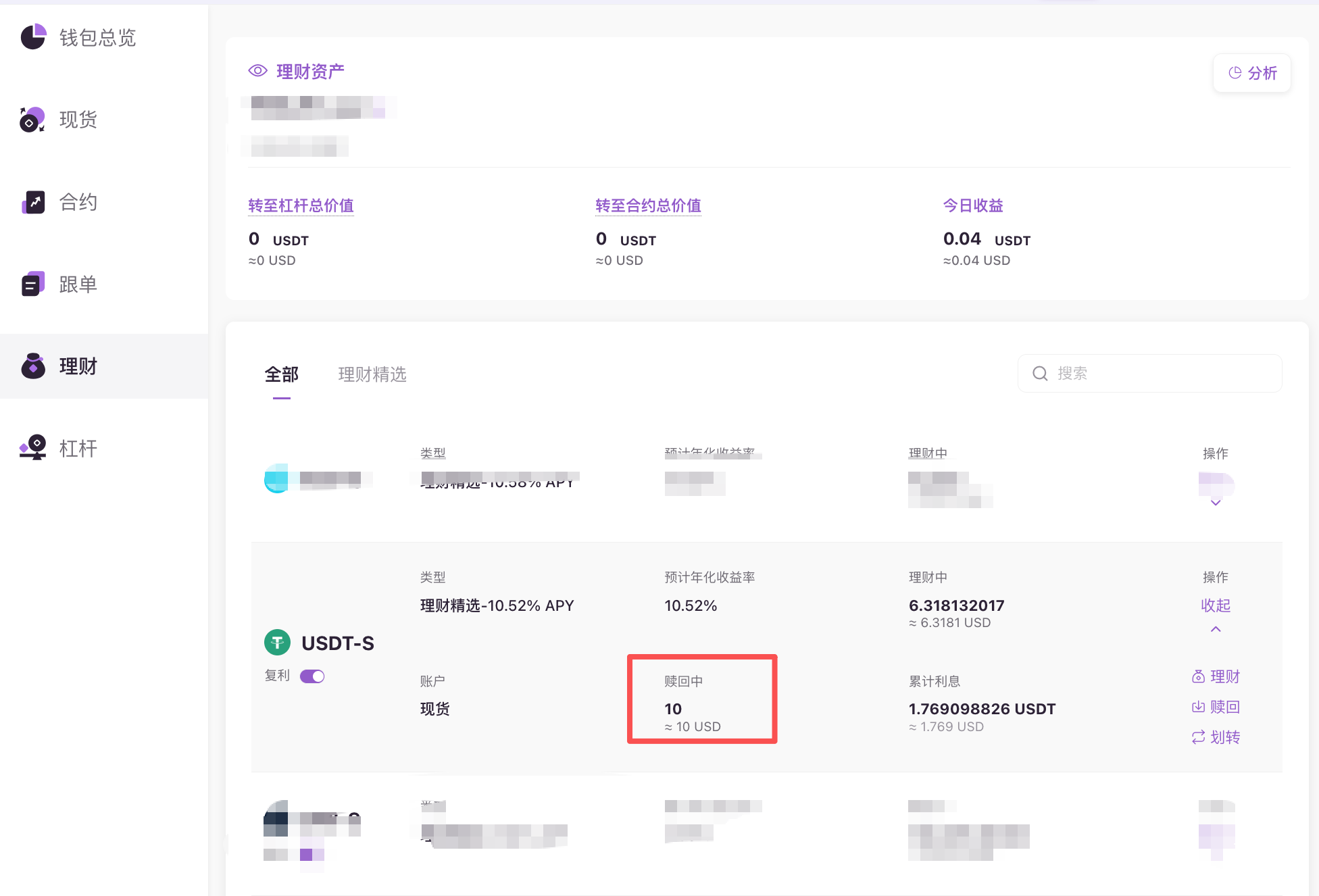Click the 划转 transfer link
This screenshot has height=896, width=1319.
(1216, 737)
